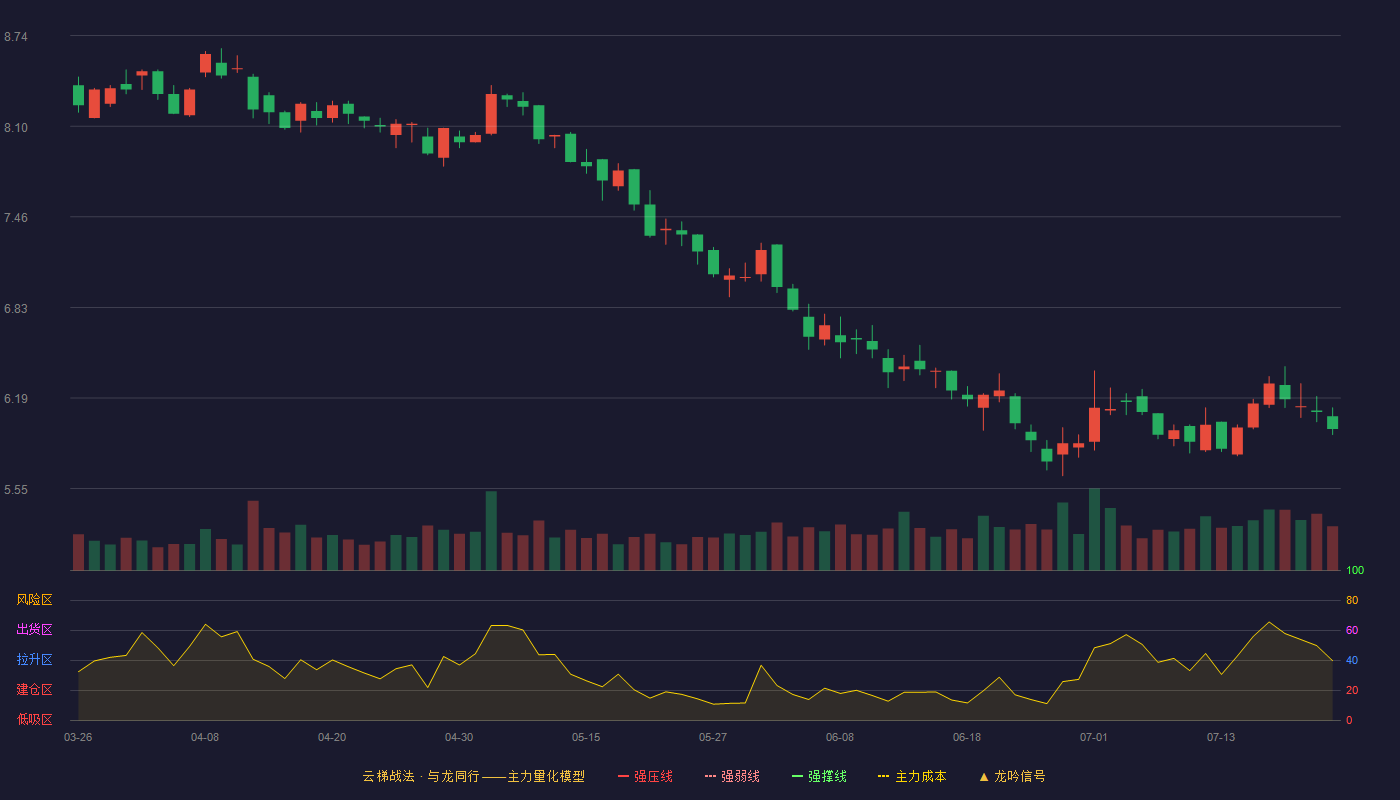Click the pink dotted icon before 强弱线
This screenshot has height=800, width=1400.
(710, 776)
